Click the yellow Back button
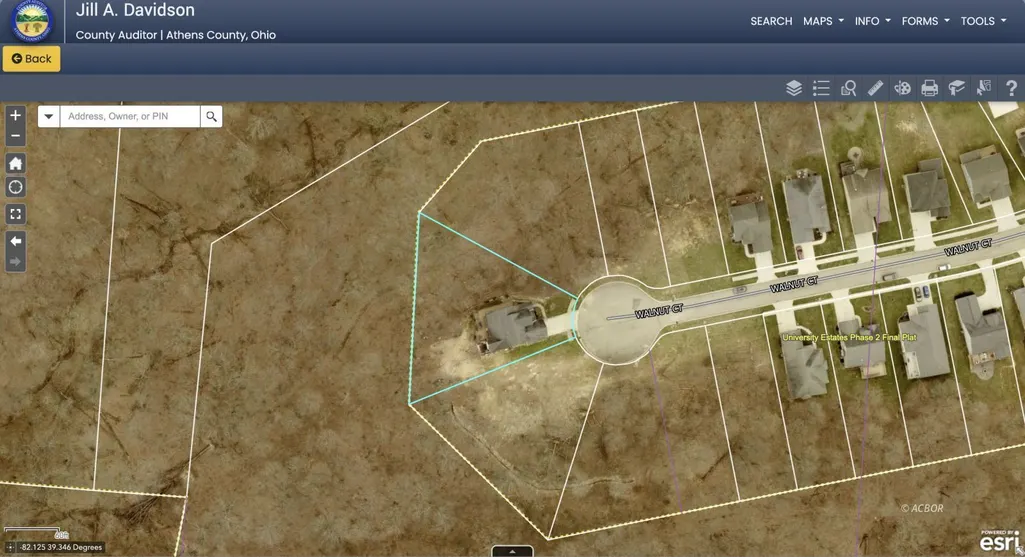 coord(31,59)
